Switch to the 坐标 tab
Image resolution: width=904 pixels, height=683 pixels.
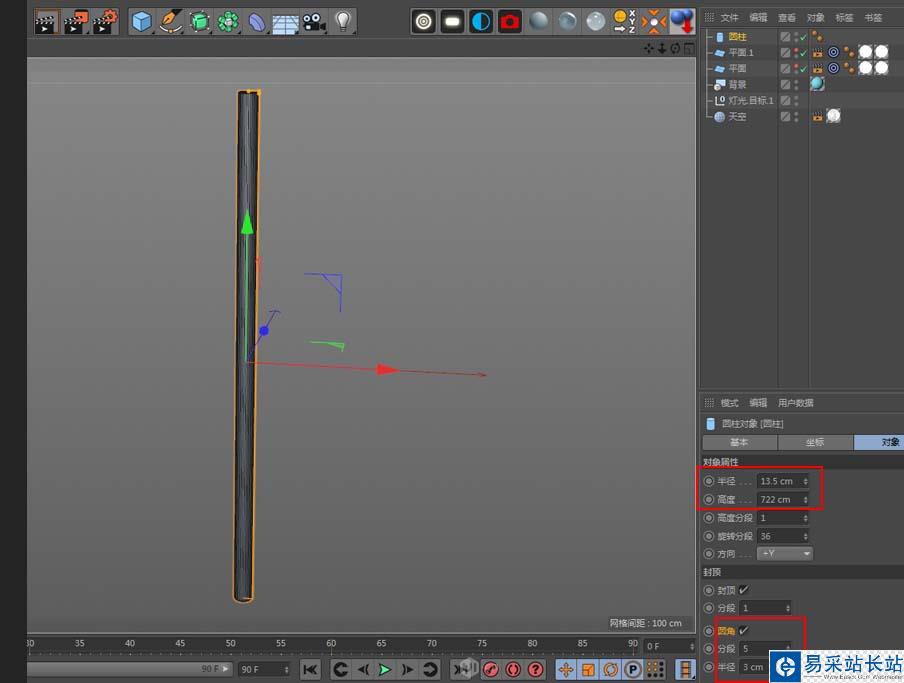[x=815, y=442]
